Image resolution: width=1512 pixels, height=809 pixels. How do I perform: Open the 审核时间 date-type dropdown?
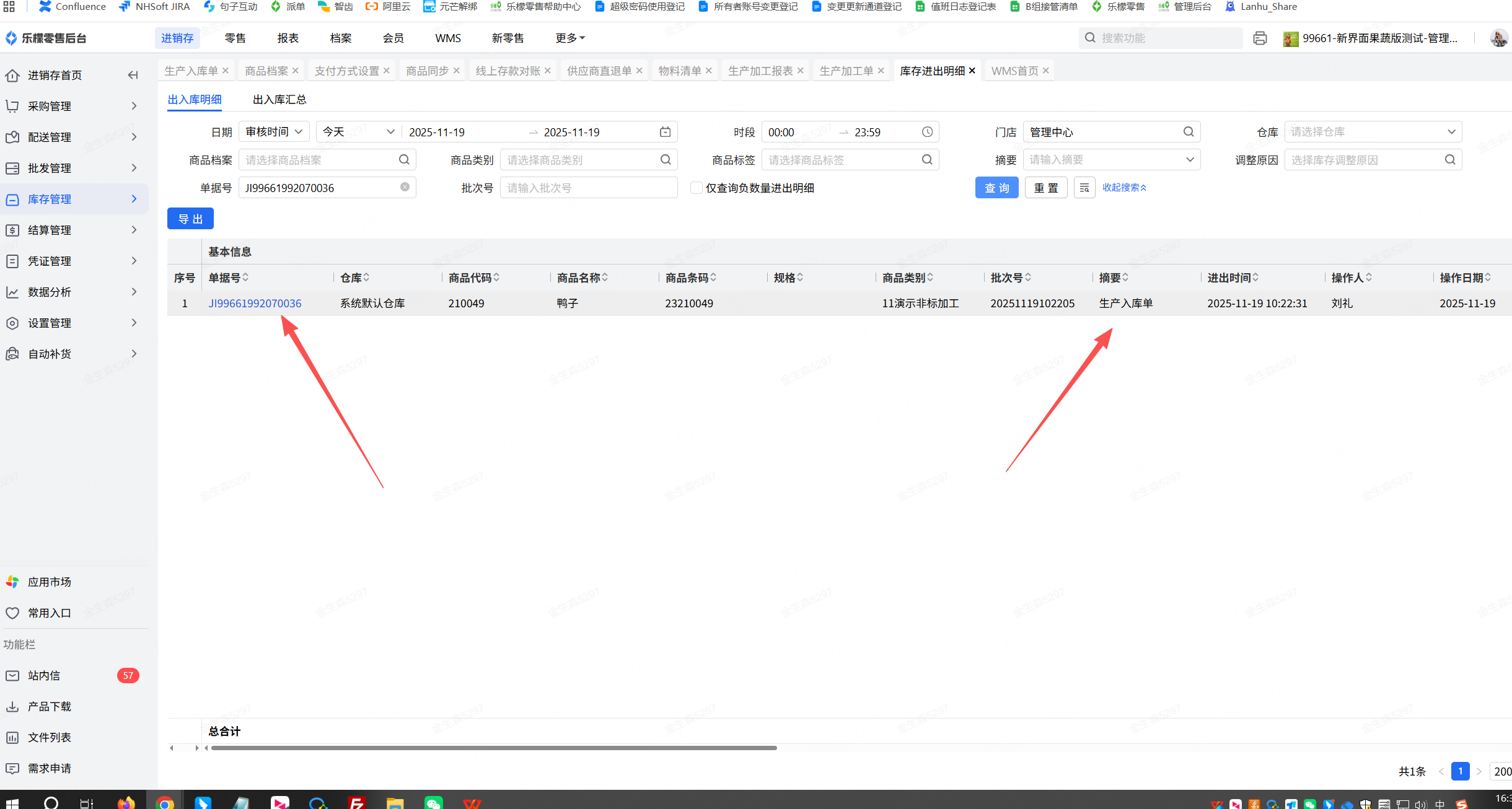[273, 132]
